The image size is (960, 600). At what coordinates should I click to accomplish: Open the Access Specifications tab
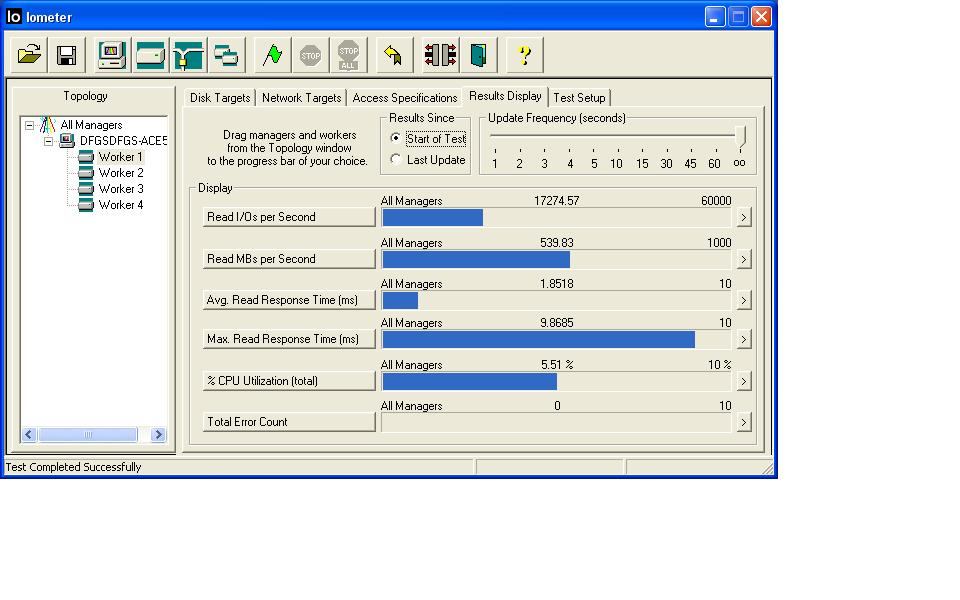point(405,98)
